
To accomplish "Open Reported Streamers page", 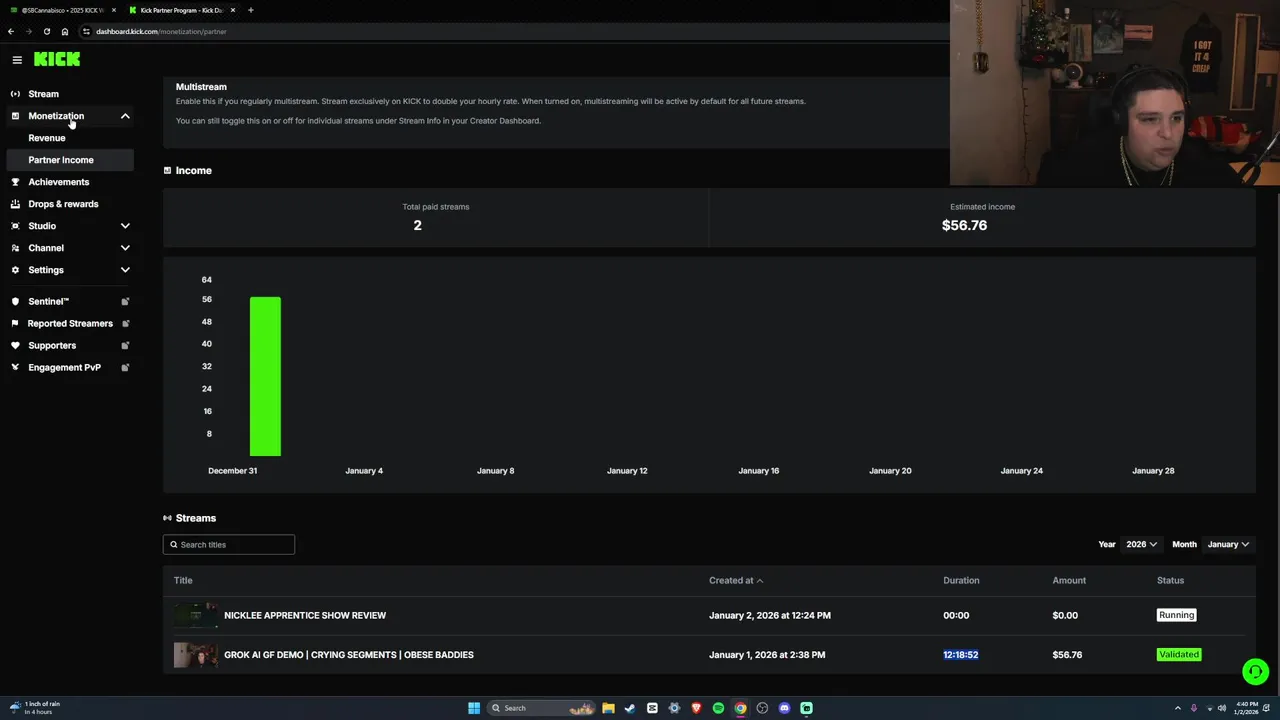I will (70, 323).
